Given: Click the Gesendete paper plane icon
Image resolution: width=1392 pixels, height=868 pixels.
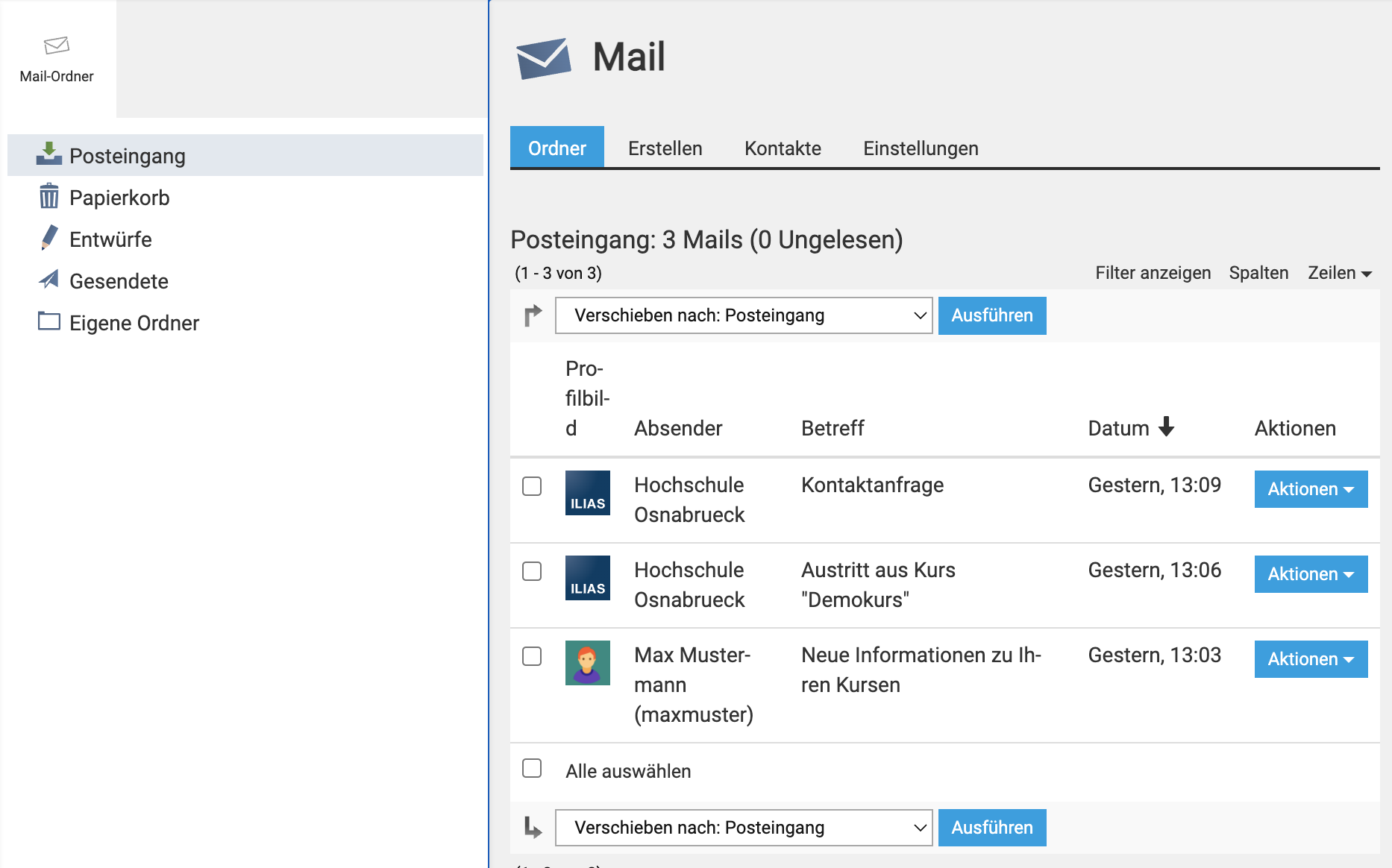Looking at the screenshot, I should point(49,280).
